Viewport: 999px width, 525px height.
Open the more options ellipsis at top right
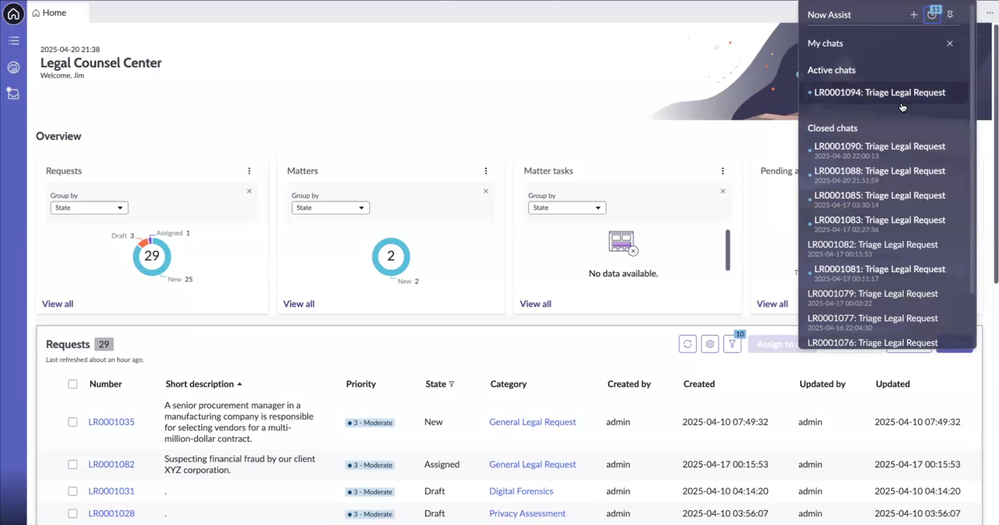989,13
